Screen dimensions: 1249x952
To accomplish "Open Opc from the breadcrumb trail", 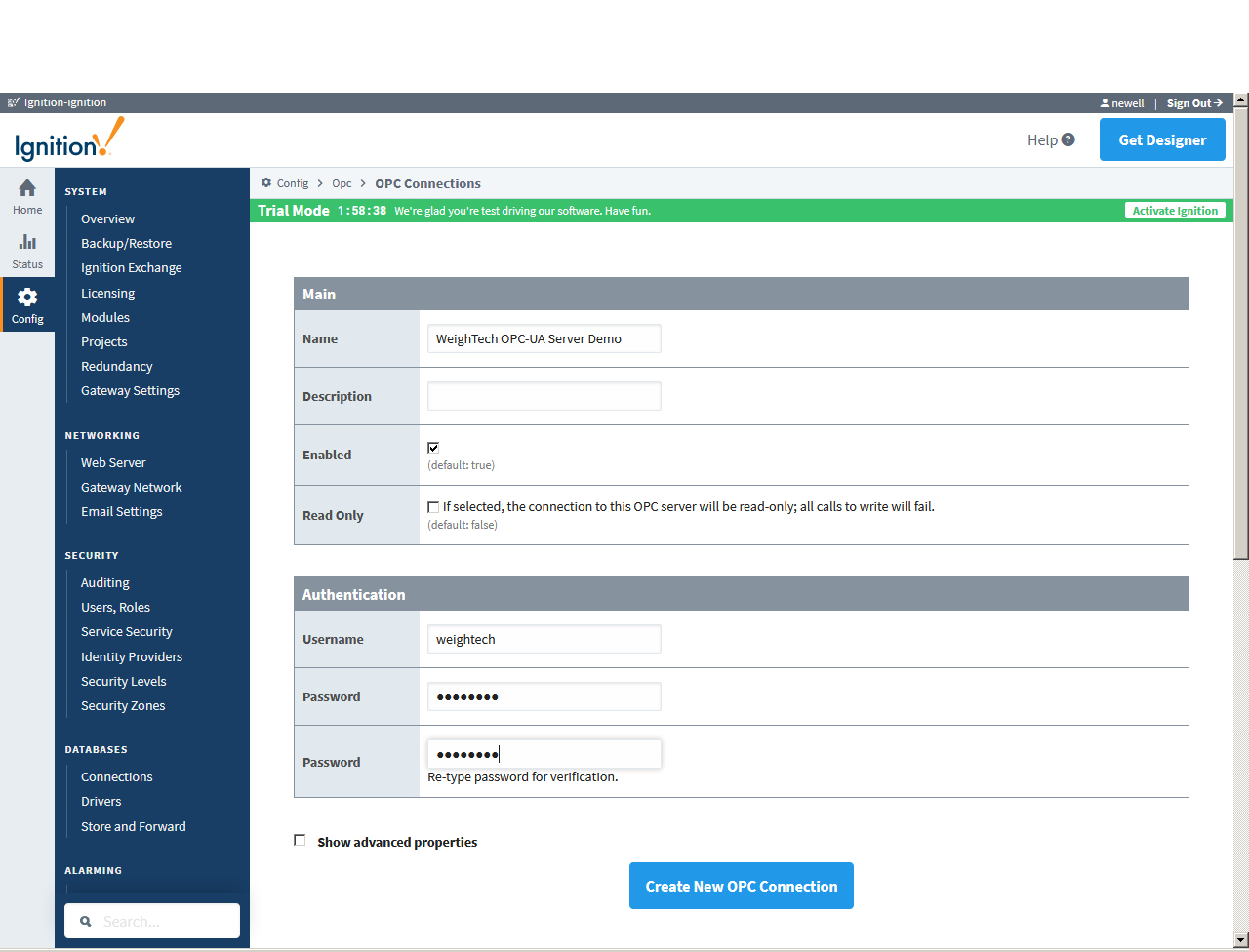I will [342, 183].
